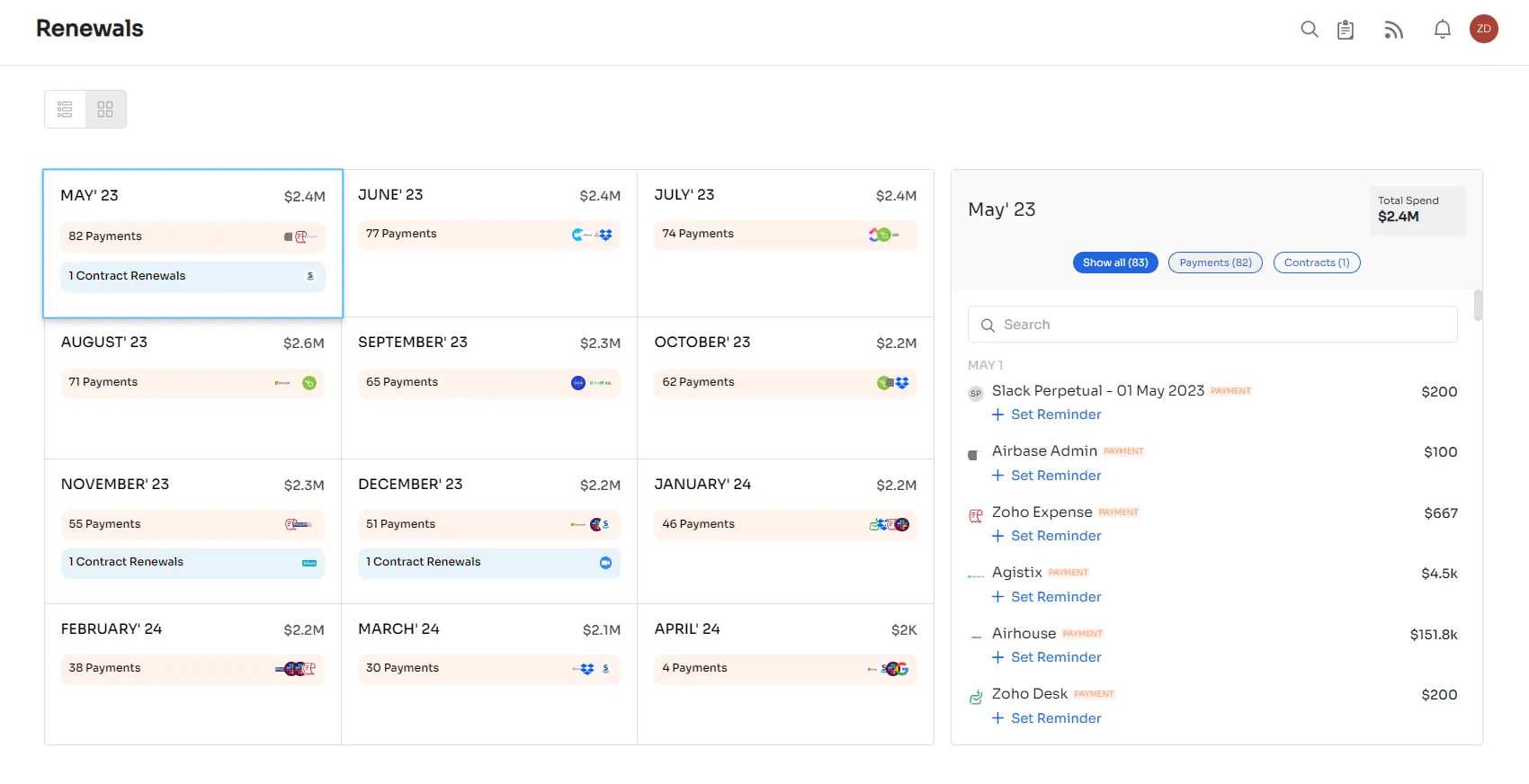
Task: Set Reminder for Airhouse
Action: click(1046, 657)
